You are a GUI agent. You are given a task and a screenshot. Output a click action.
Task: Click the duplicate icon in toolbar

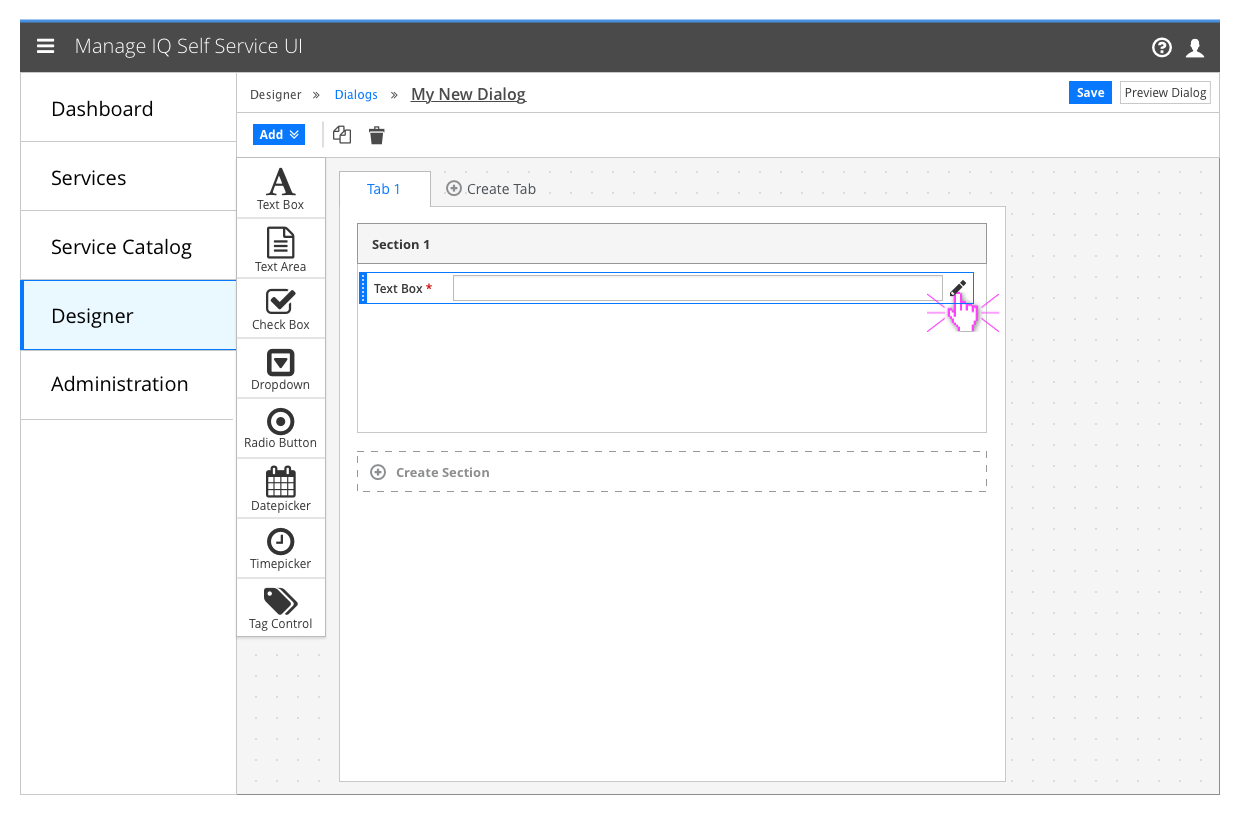coord(341,134)
